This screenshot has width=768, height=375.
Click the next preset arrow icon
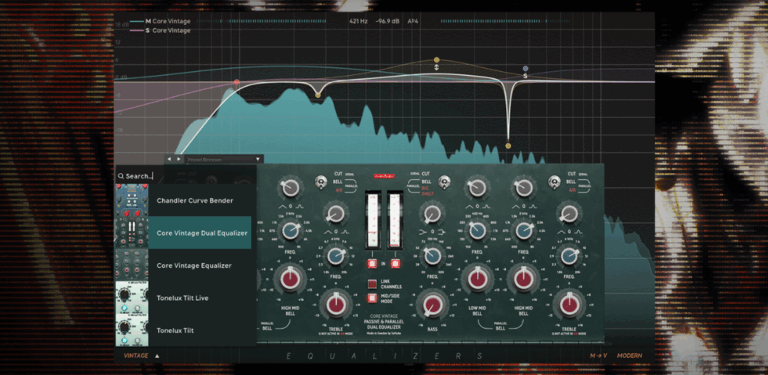(178, 159)
